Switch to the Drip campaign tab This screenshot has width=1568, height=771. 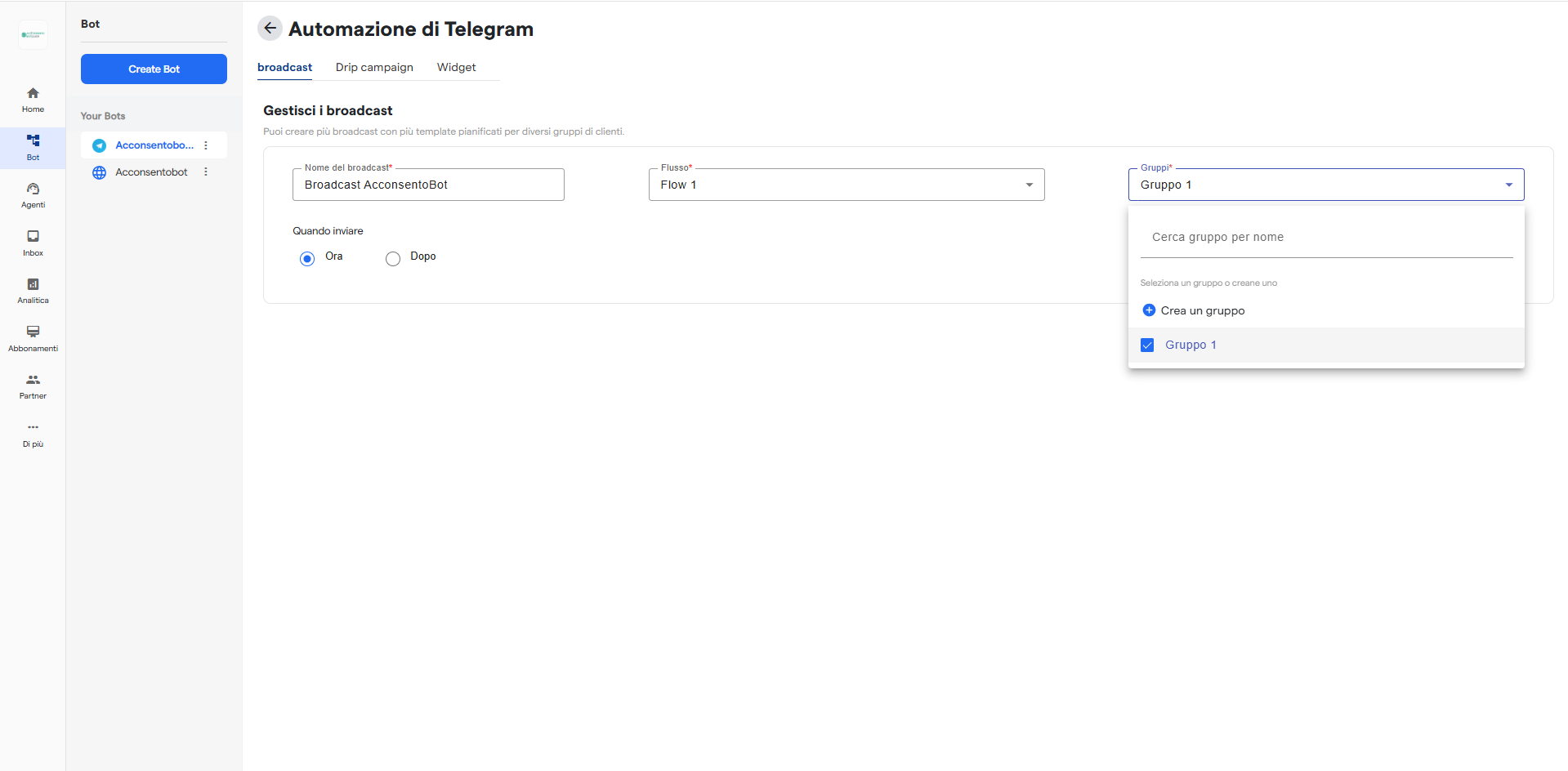[x=374, y=68]
